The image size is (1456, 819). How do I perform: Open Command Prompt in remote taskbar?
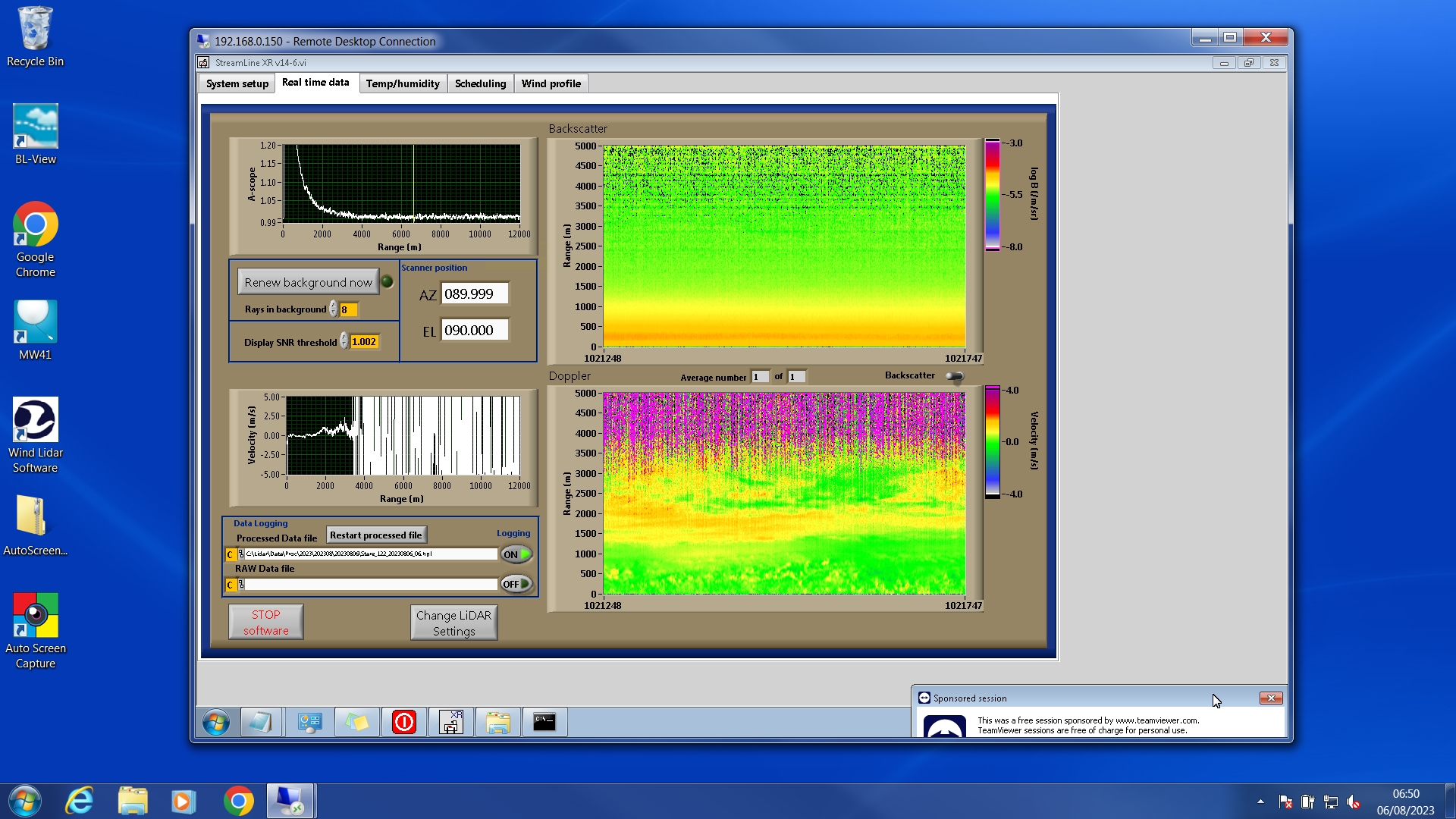544,722
